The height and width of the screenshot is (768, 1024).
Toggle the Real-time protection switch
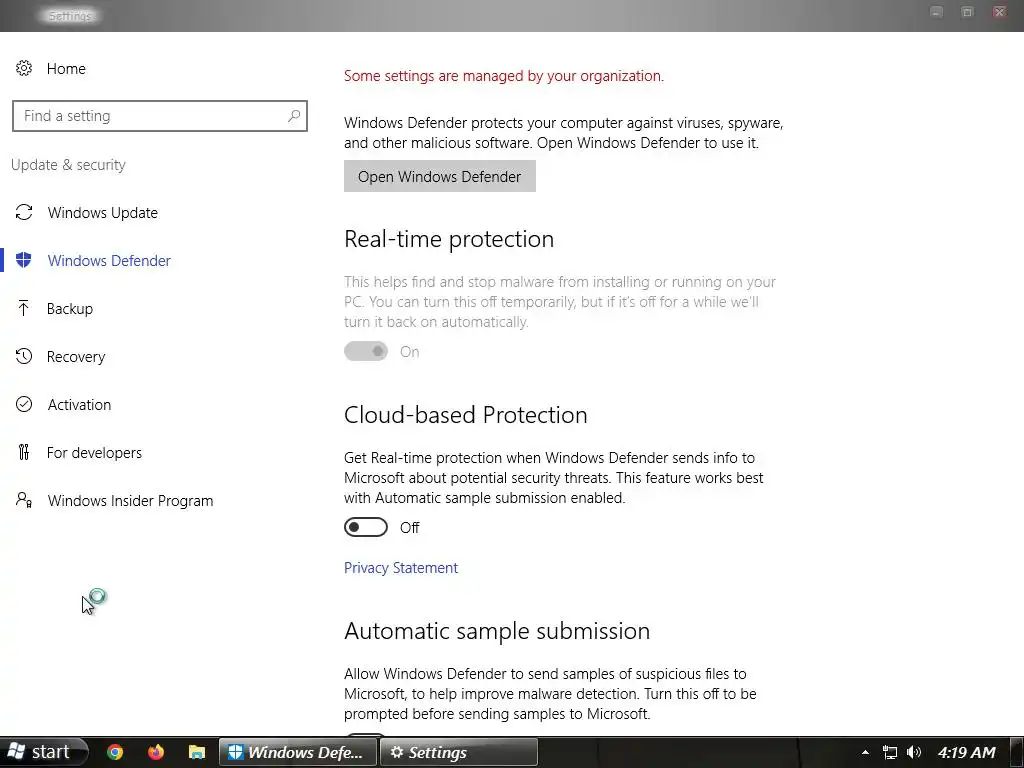tap(366, 351)
